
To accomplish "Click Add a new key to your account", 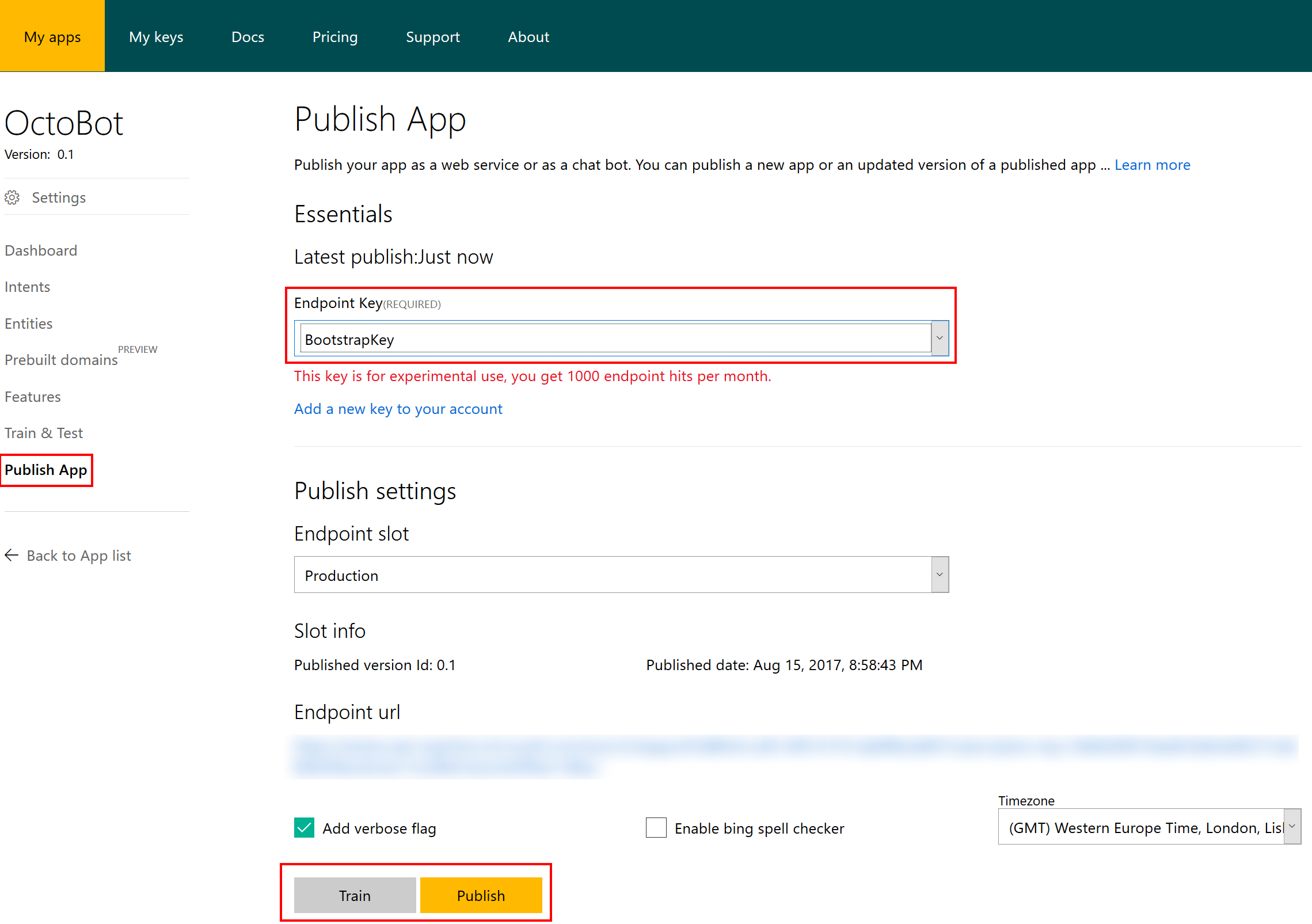I will pos(398,409).
